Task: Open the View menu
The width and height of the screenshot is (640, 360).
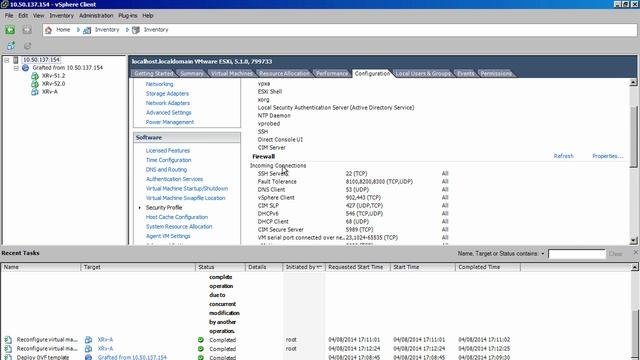Action: (x=39, y=16)
